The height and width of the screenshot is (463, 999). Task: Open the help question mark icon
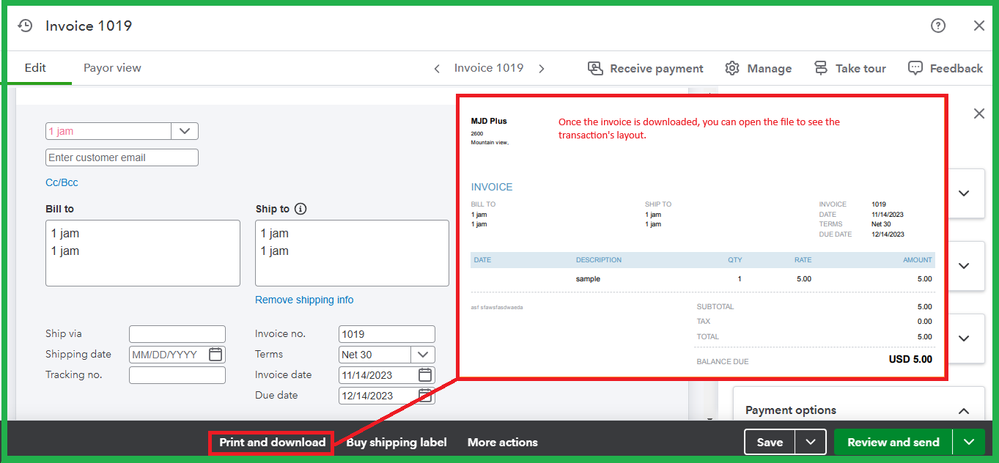pos(938,25)
